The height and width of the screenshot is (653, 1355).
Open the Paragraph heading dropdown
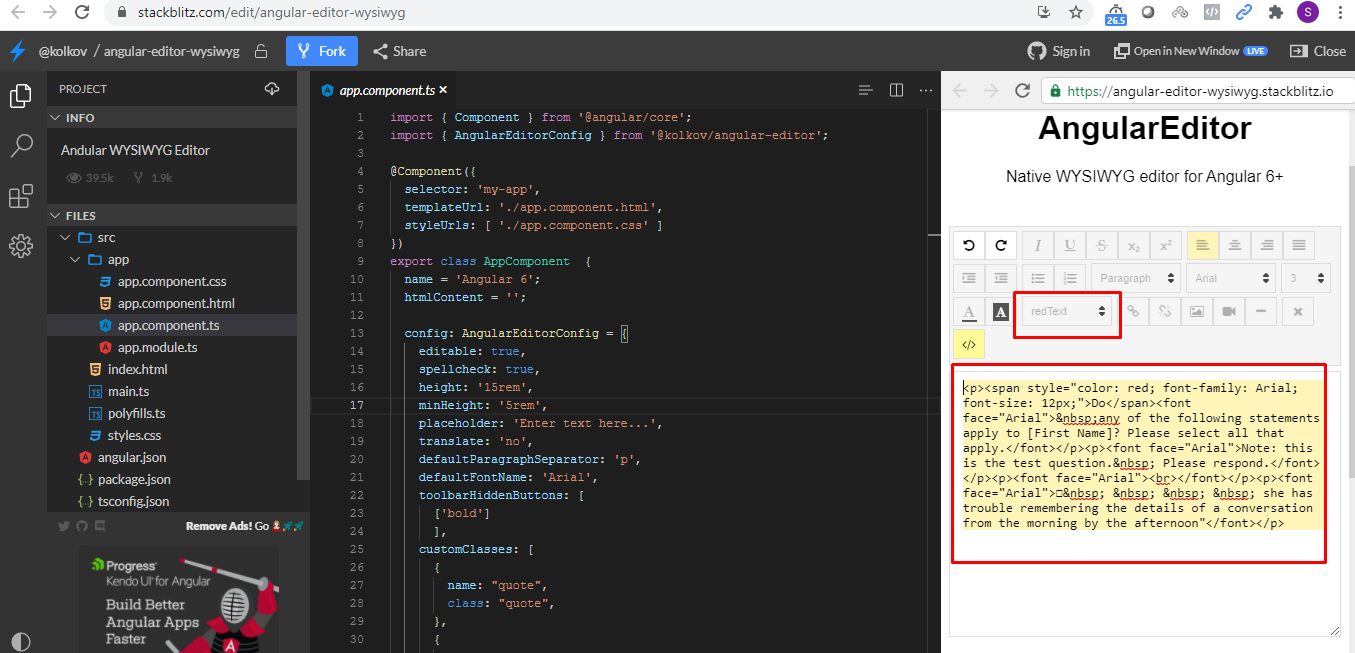pyautogui.click(x=1136, y=278)
